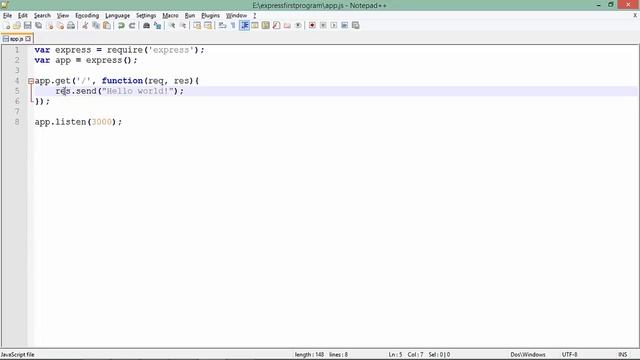Image resolution: width=640 pixels, height=360 pixels.
Task: Close the app.js tab with its X
Action: click(28, 39)
